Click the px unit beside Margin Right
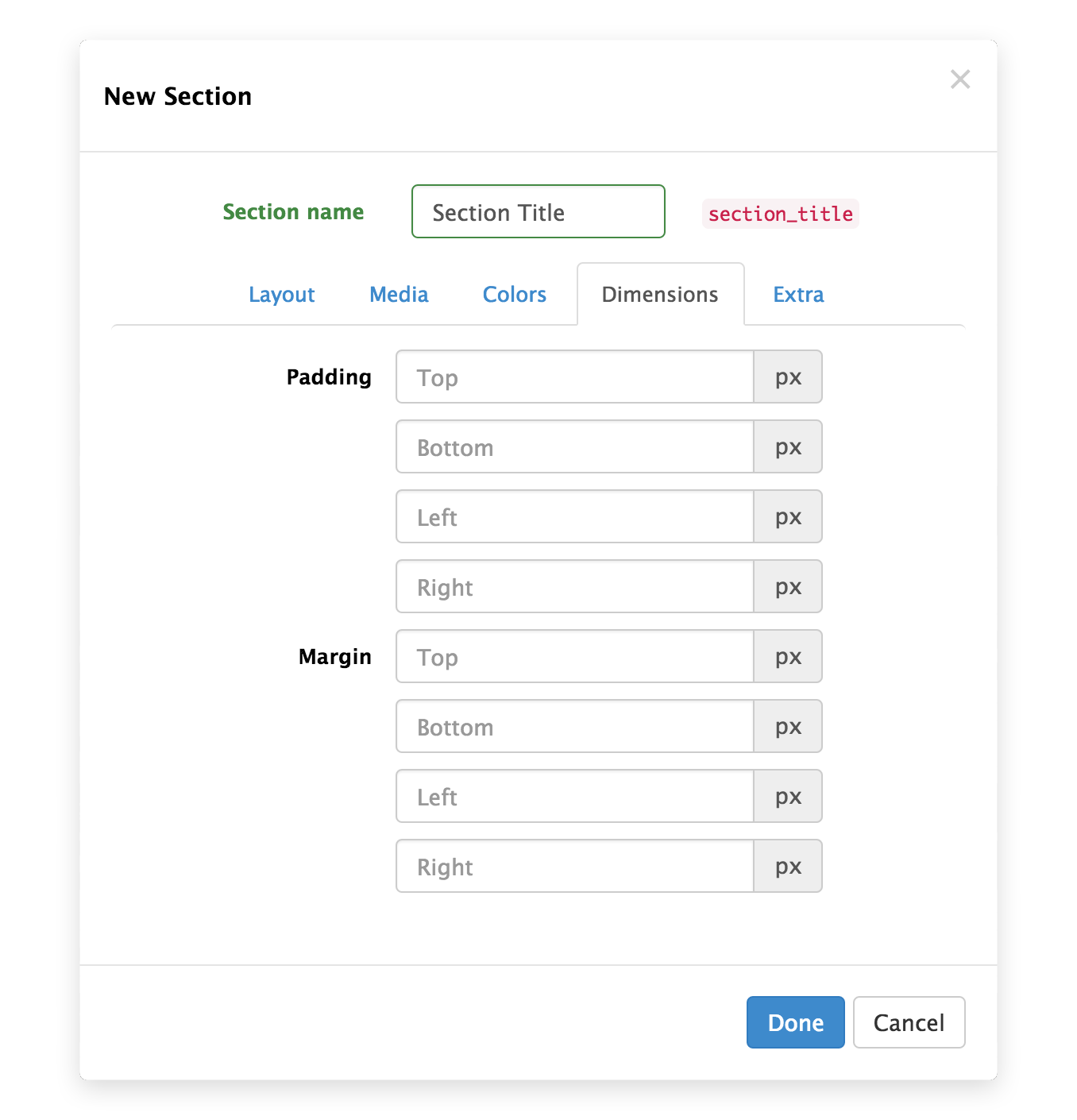Viewport: 1077px width, 1120px height. (x=788, y=867)
